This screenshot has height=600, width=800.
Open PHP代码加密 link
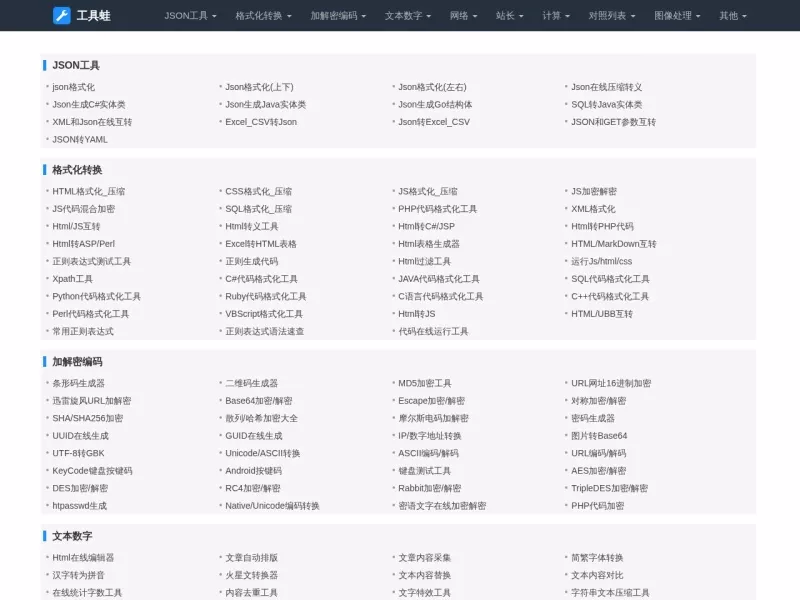(x=597, y=506)
